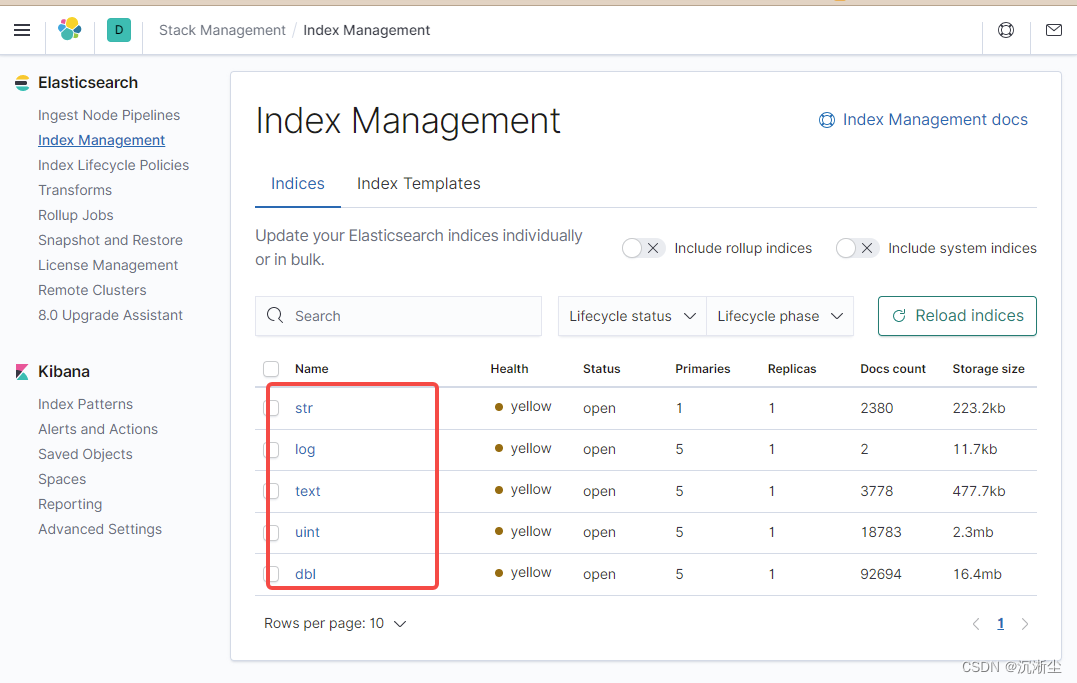Screen dimensions: 1077x683
Task: Open the uint index details
Action: point(307,533)
